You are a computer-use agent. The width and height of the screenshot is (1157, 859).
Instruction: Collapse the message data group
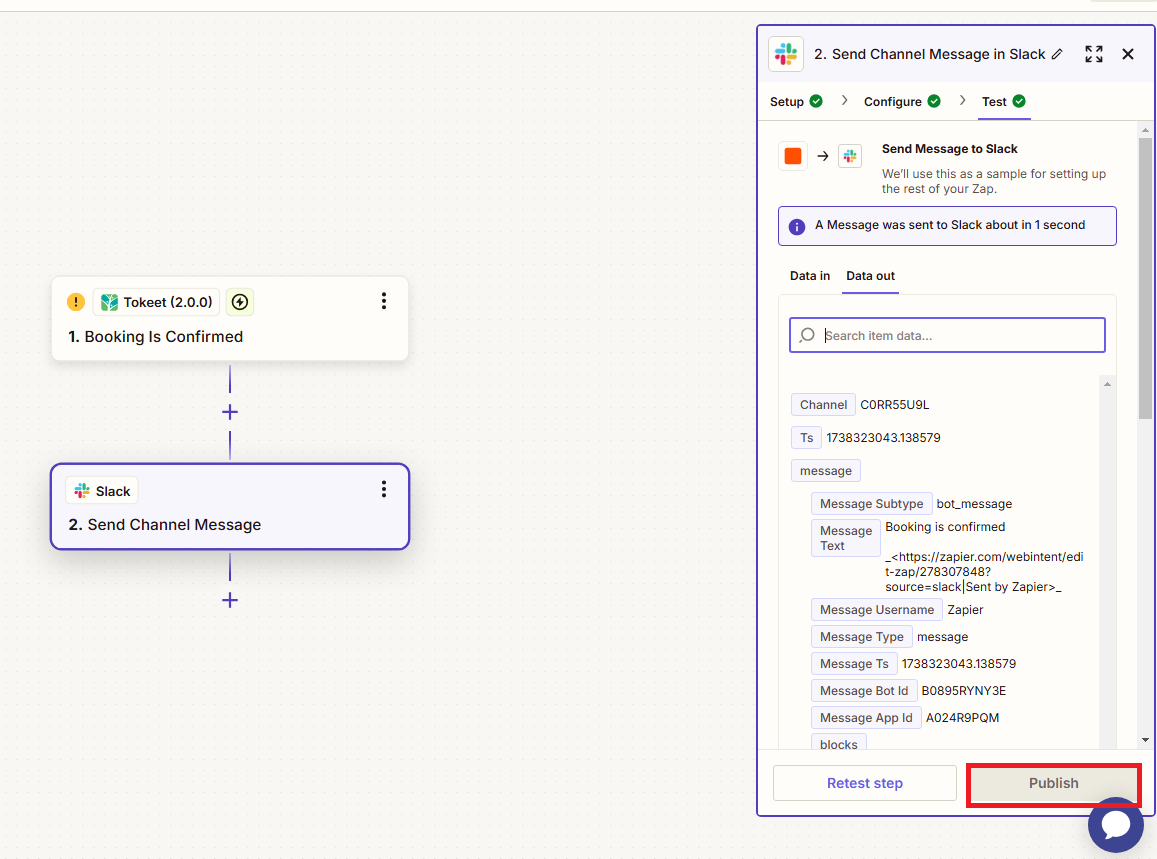tap(826, 471)
